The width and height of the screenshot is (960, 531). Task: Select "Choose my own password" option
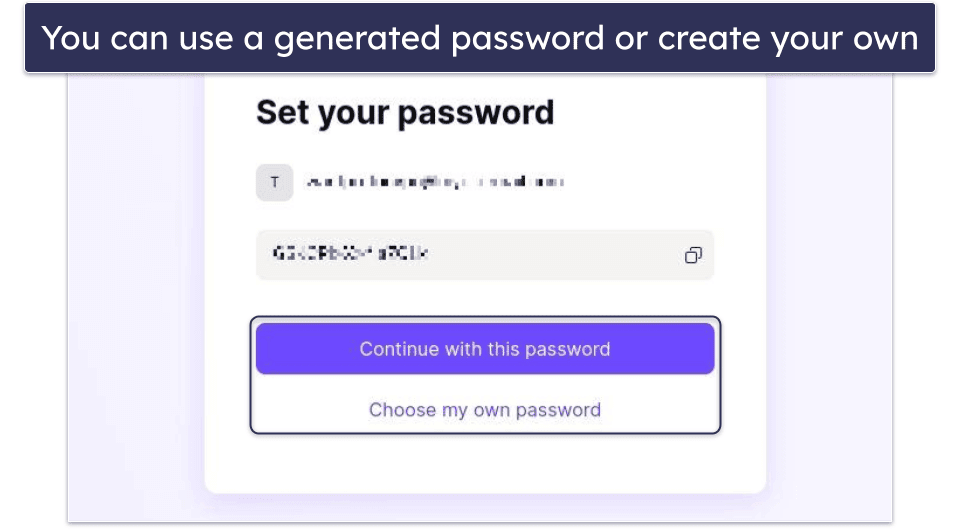tap(485, 410)
